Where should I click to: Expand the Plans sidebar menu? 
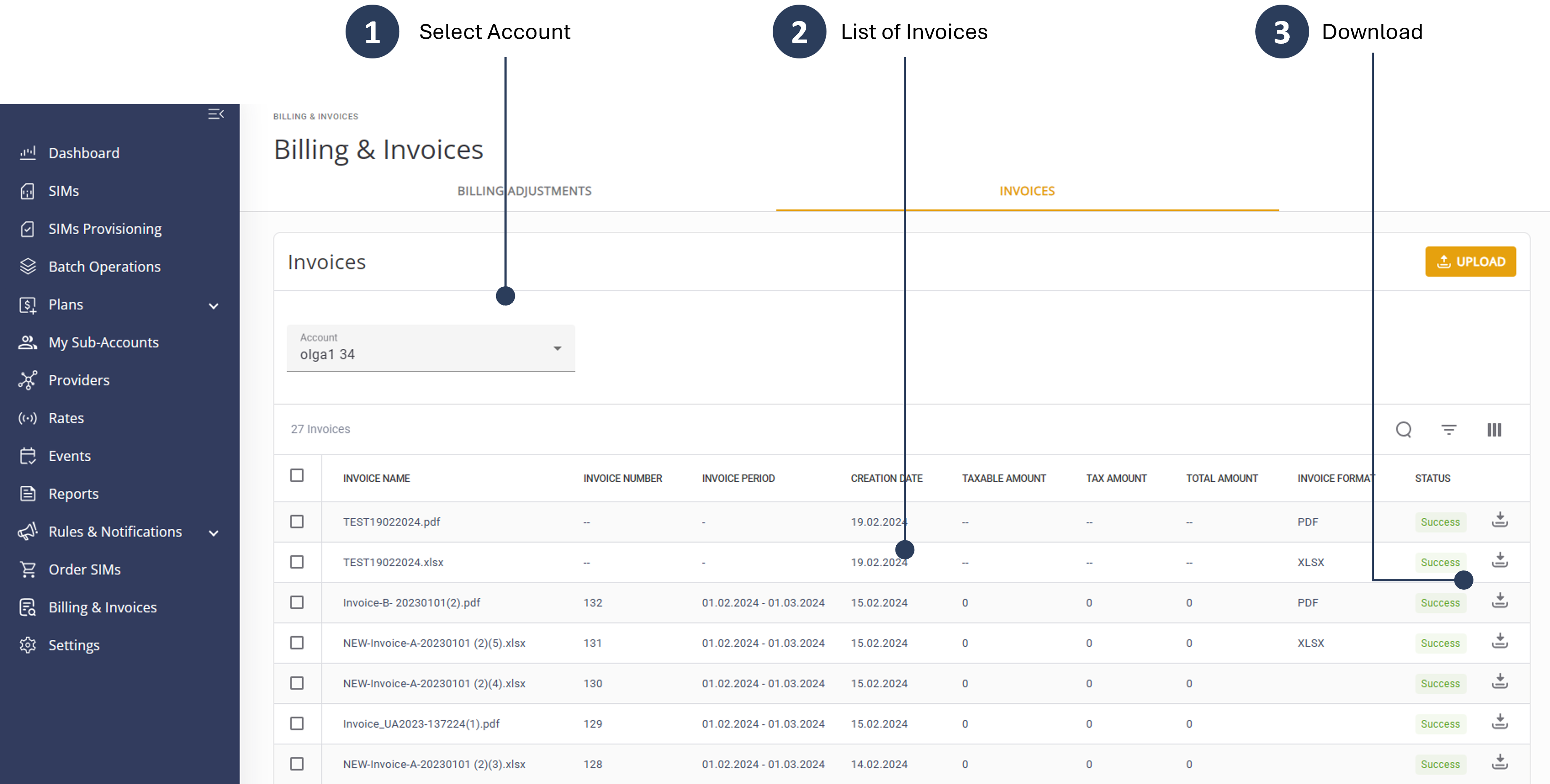tap(213, 306)
